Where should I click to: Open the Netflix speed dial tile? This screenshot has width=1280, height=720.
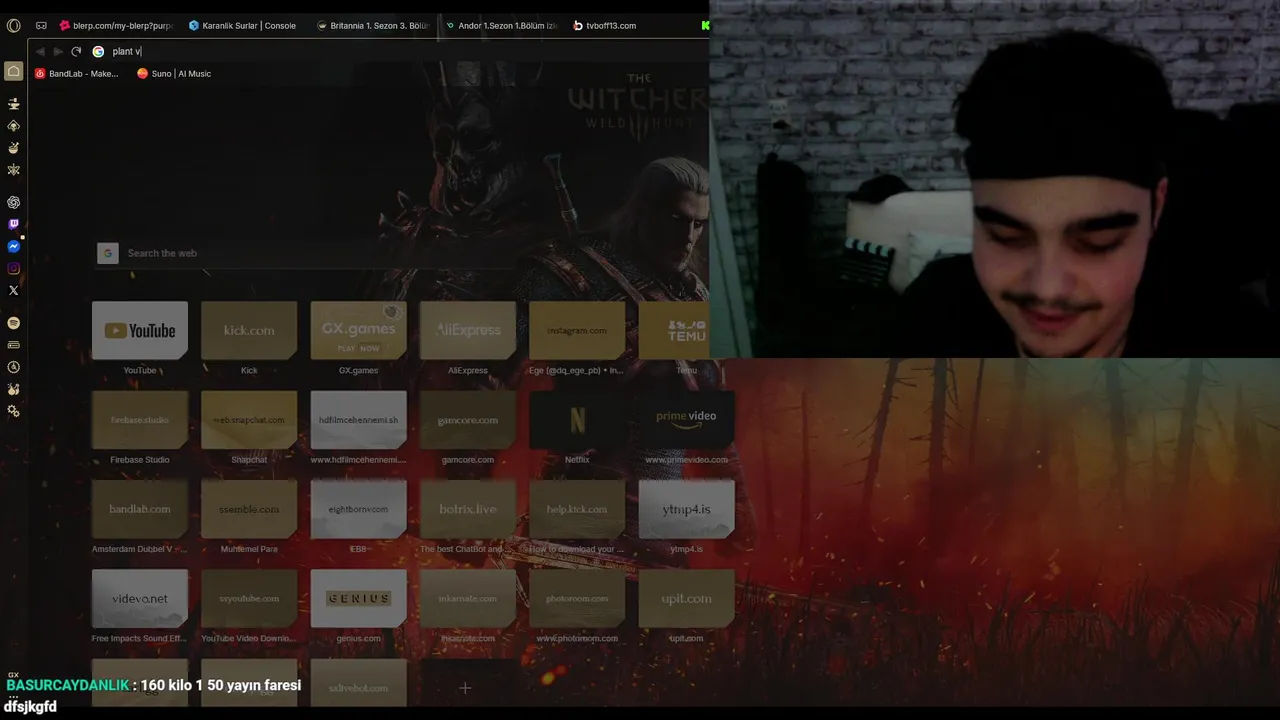pos(577,420)
